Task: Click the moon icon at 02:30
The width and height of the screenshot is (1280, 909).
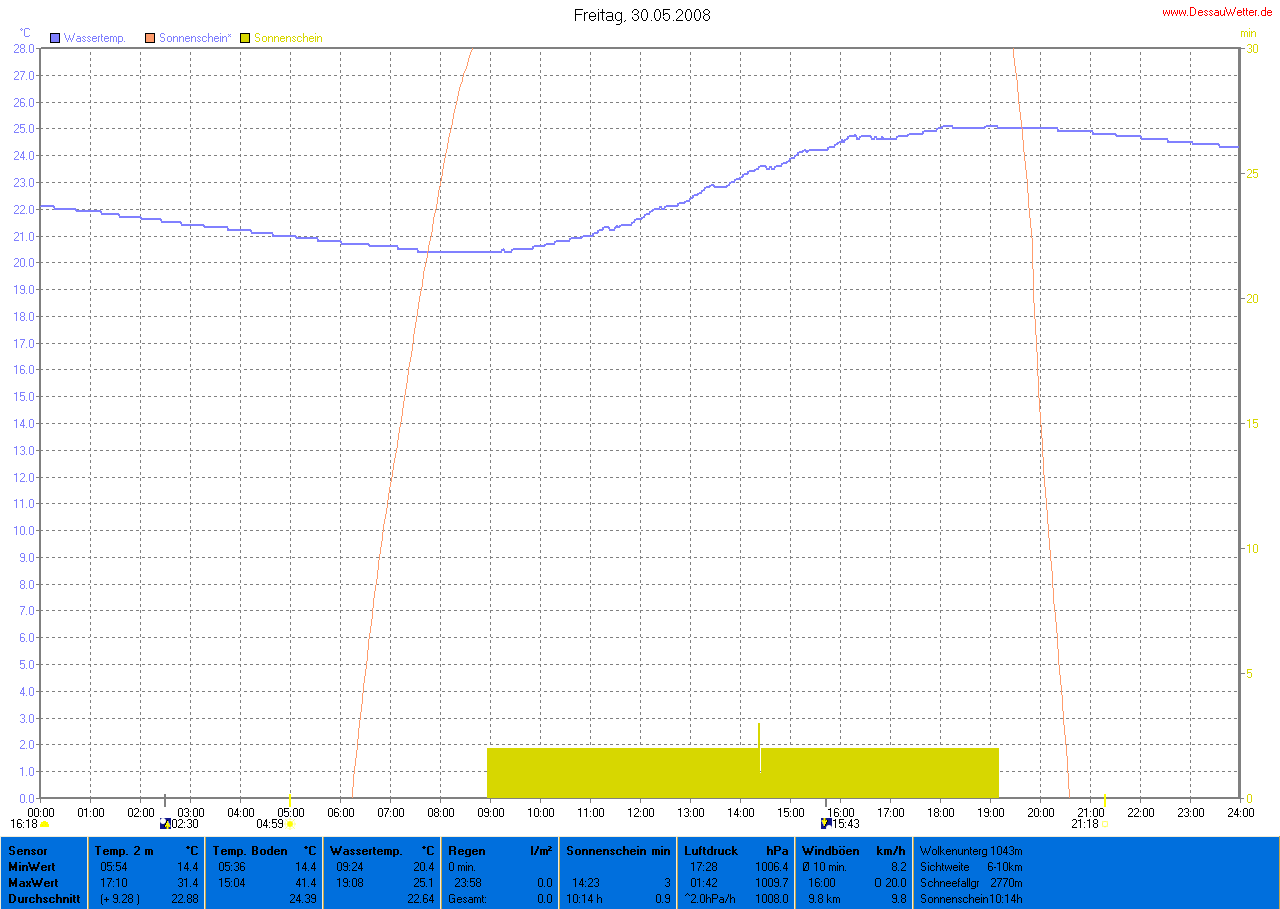Action: click(165, 824)
